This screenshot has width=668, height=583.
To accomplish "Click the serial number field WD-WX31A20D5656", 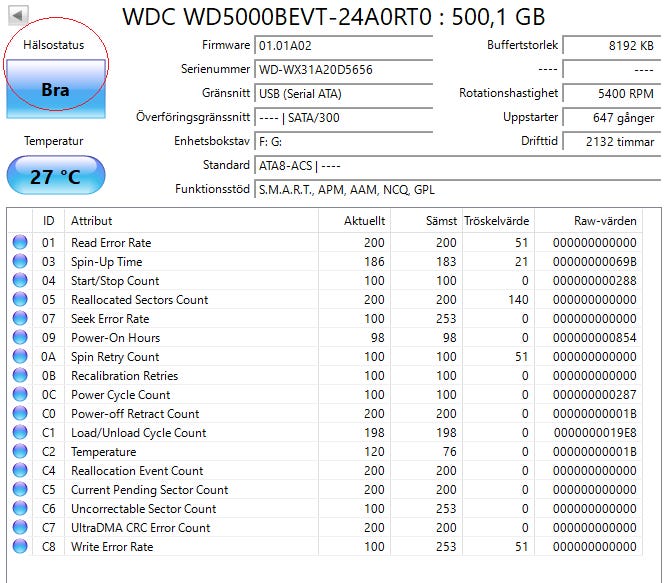I will pos(343,69).
